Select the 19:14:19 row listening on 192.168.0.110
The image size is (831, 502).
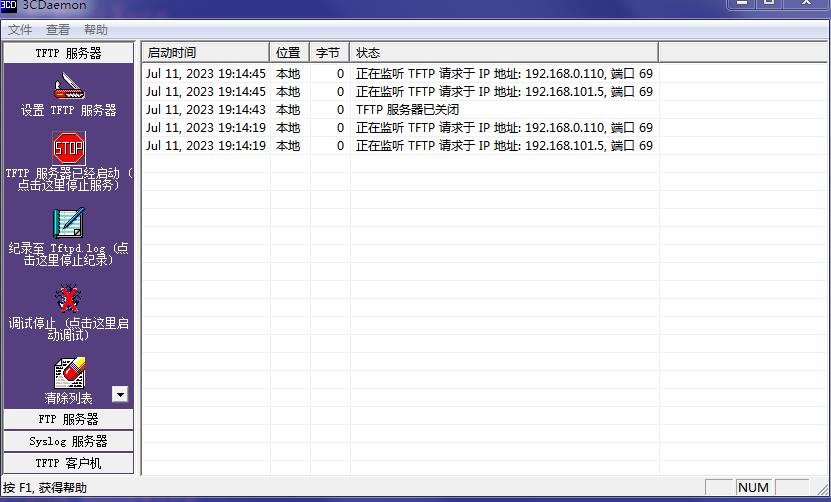click(400, 128)
